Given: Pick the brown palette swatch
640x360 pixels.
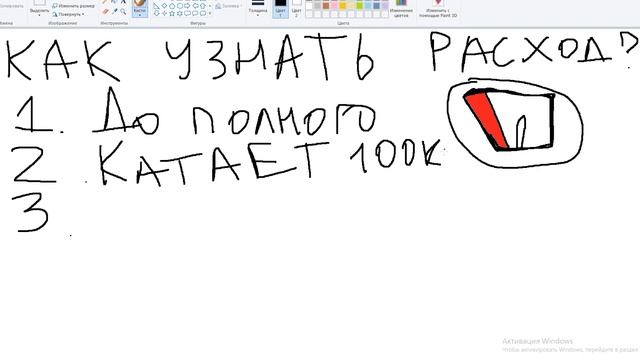Looking at the screenshot, I should 326,6.
